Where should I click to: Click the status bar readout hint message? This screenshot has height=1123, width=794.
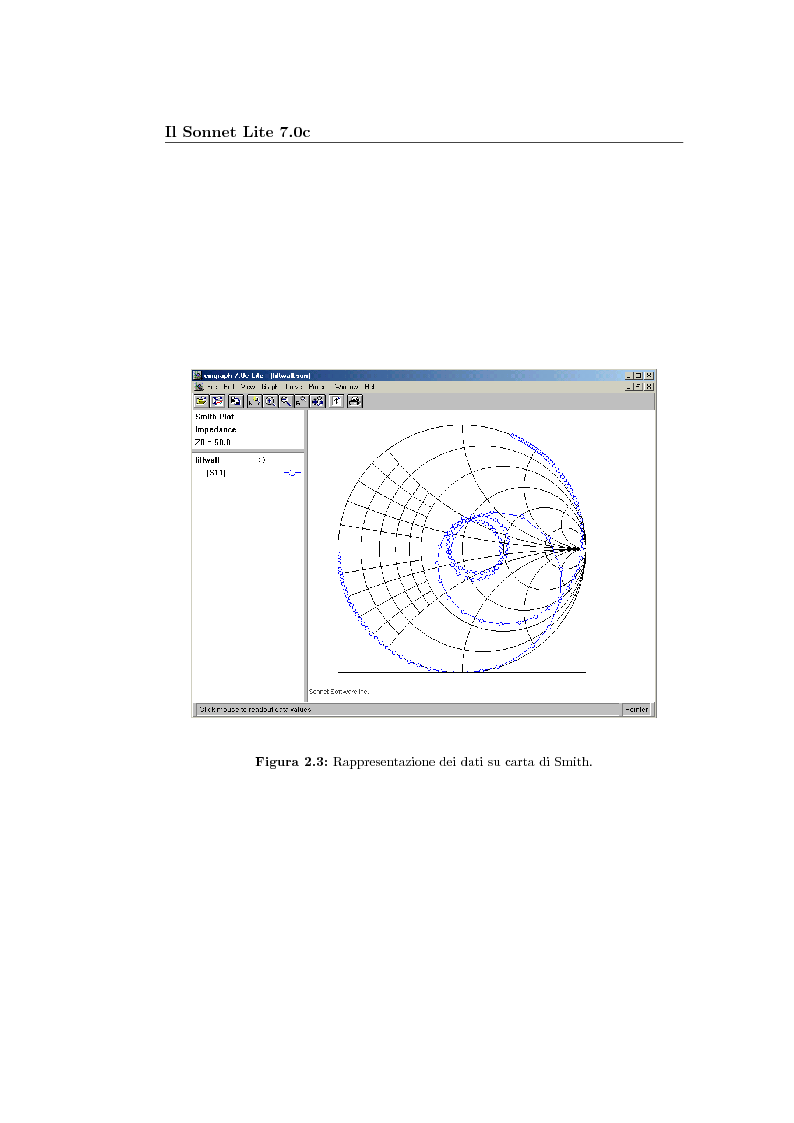(255, 709)
